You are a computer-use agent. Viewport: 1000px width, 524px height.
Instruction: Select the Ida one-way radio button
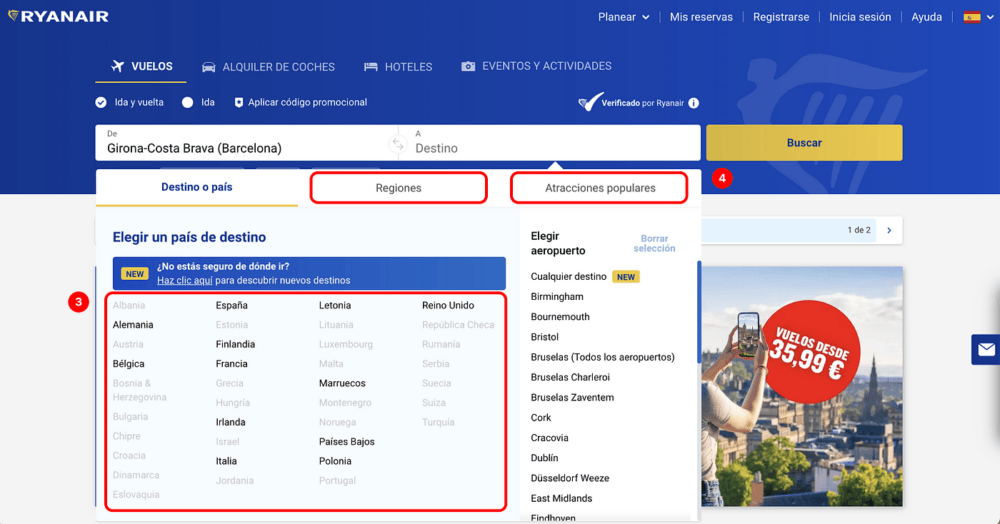coord(188,103)
